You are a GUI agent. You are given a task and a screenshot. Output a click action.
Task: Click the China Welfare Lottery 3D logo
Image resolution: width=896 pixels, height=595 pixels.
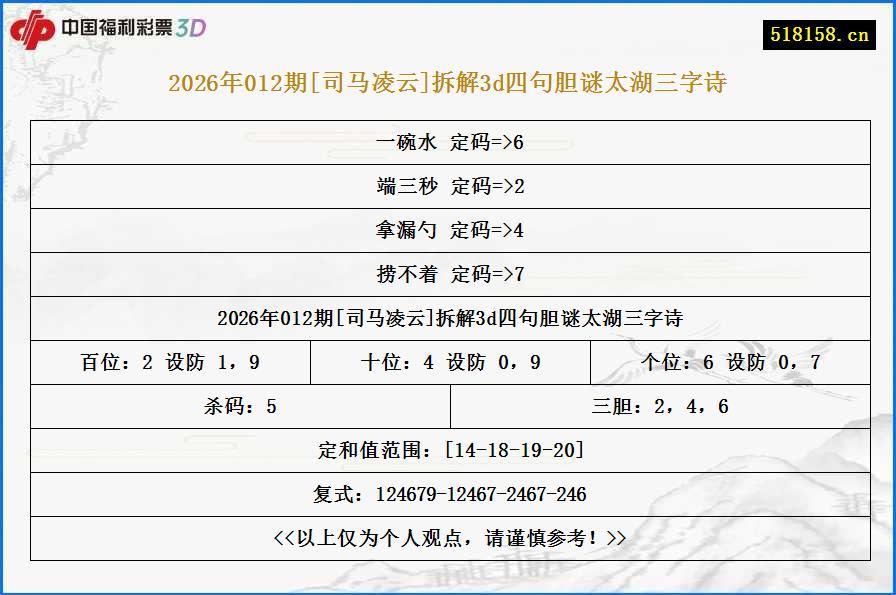tap(108, 29)
